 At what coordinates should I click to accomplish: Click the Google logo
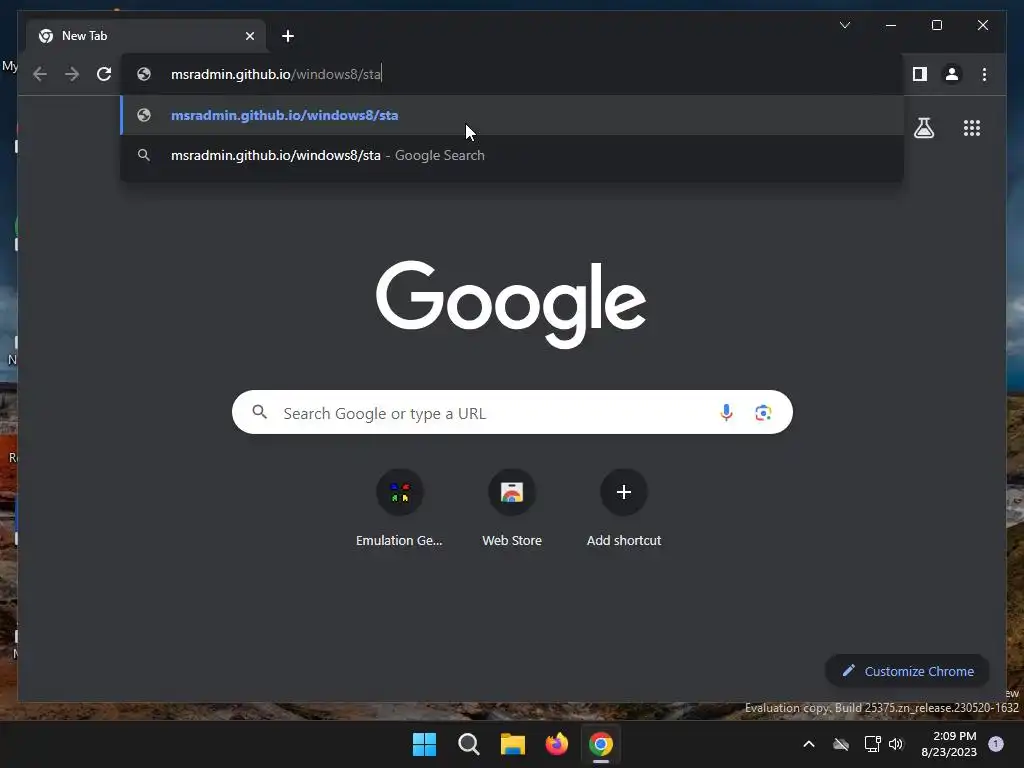click(511, 304)
